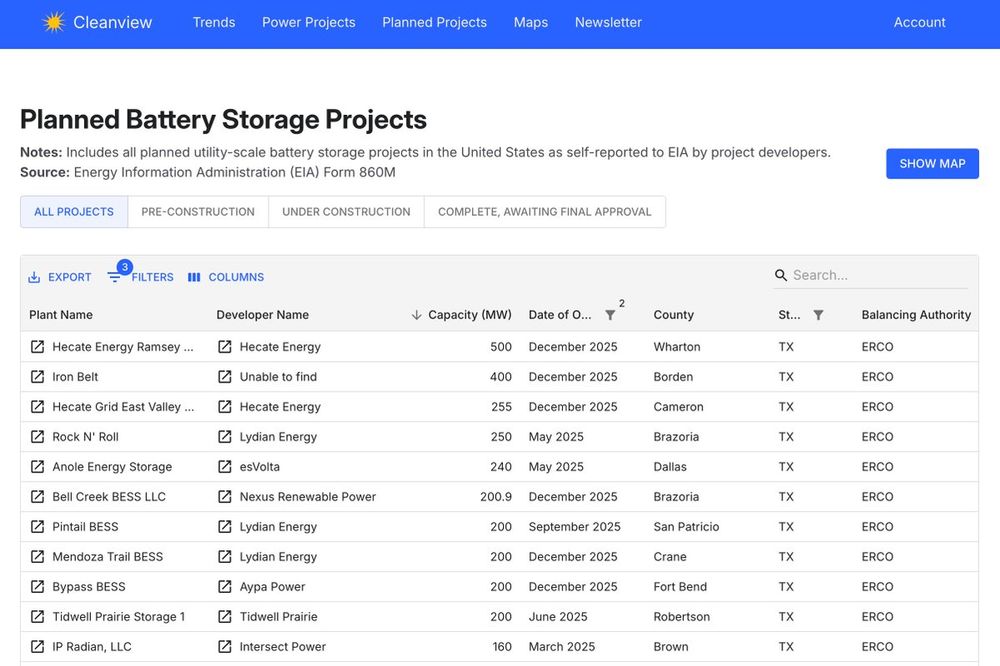
Task: Sort by Developer Name column header
Action: (x=263, y=314)
